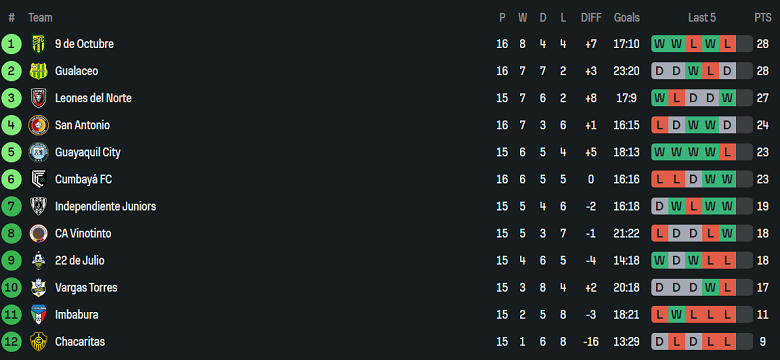Click Imbabura's green W form result
This screenshot has width=780, height=360.
pos(677,315)
